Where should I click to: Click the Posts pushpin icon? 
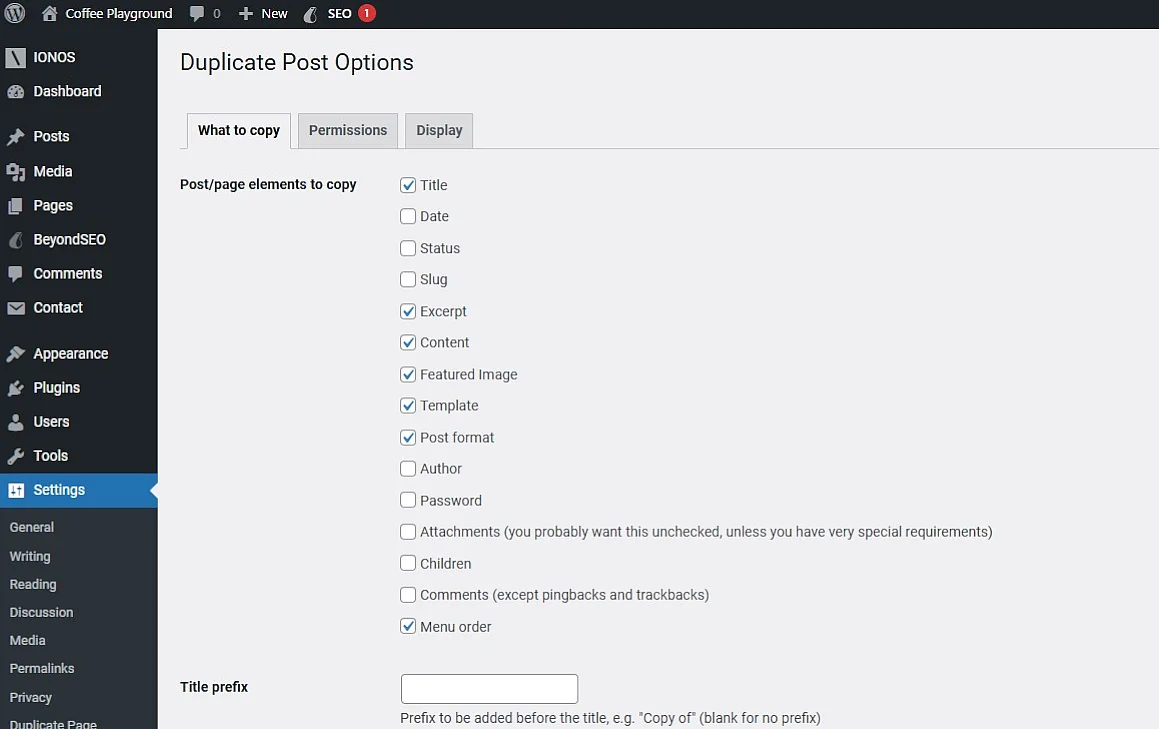(x=16, y=137)
